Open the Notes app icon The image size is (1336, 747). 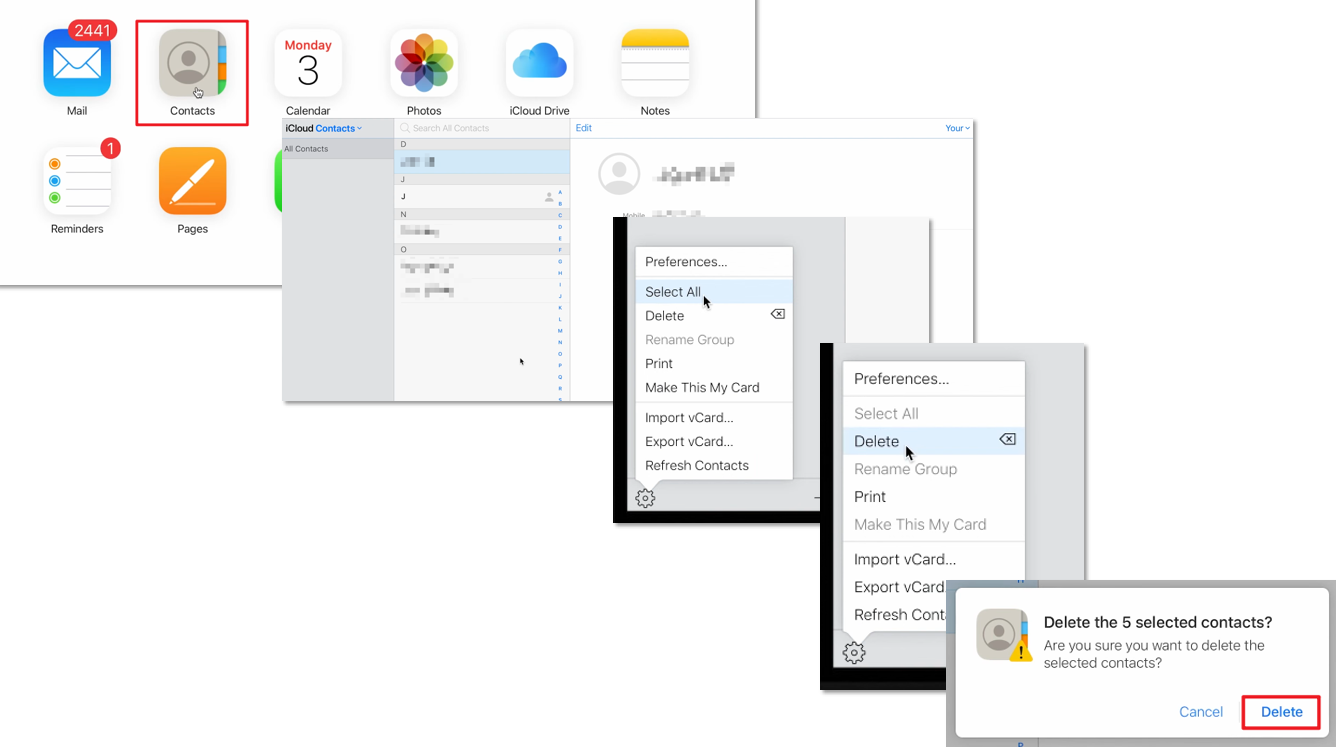pyautogui.click(x=655, y=62)
